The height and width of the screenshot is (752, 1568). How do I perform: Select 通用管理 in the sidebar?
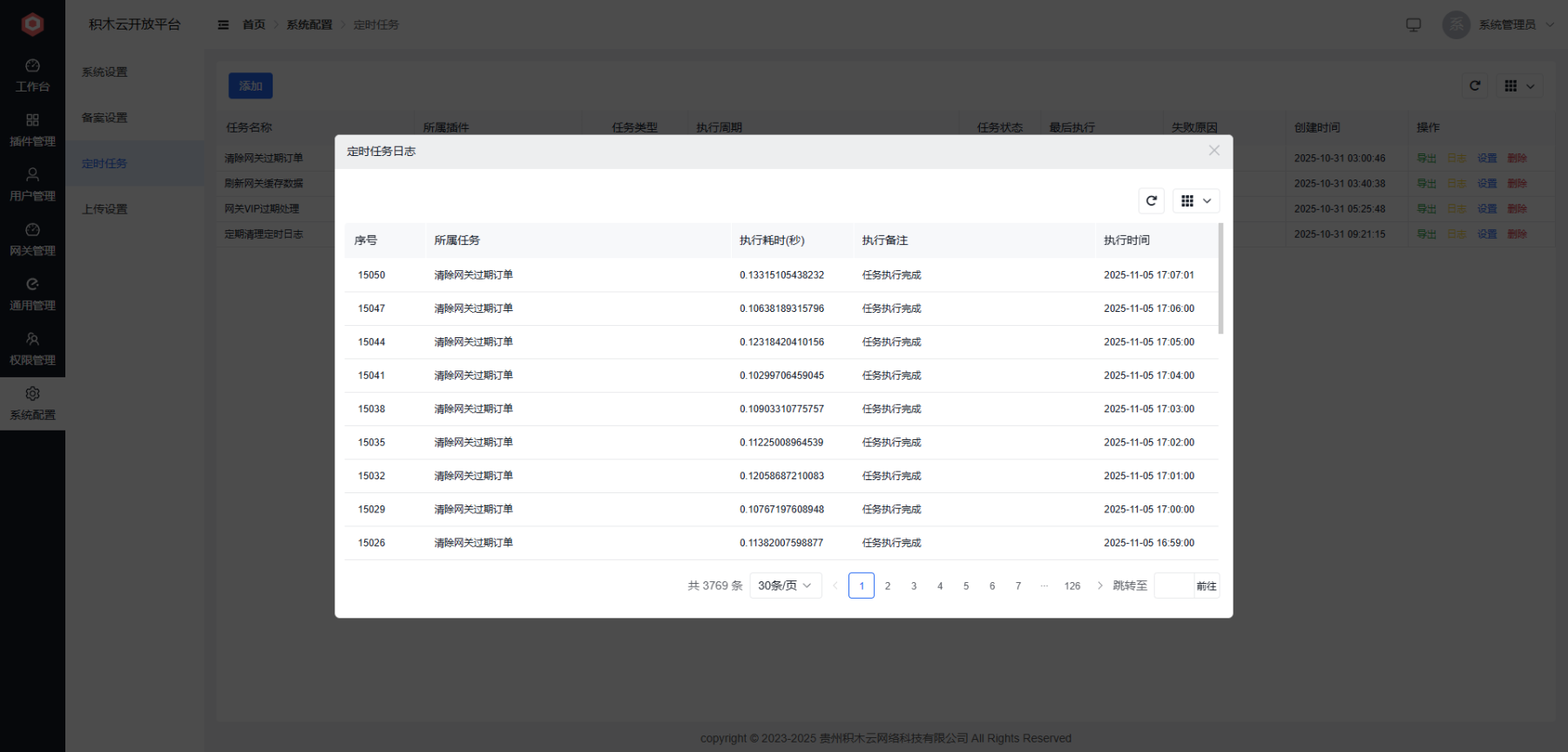32,295
